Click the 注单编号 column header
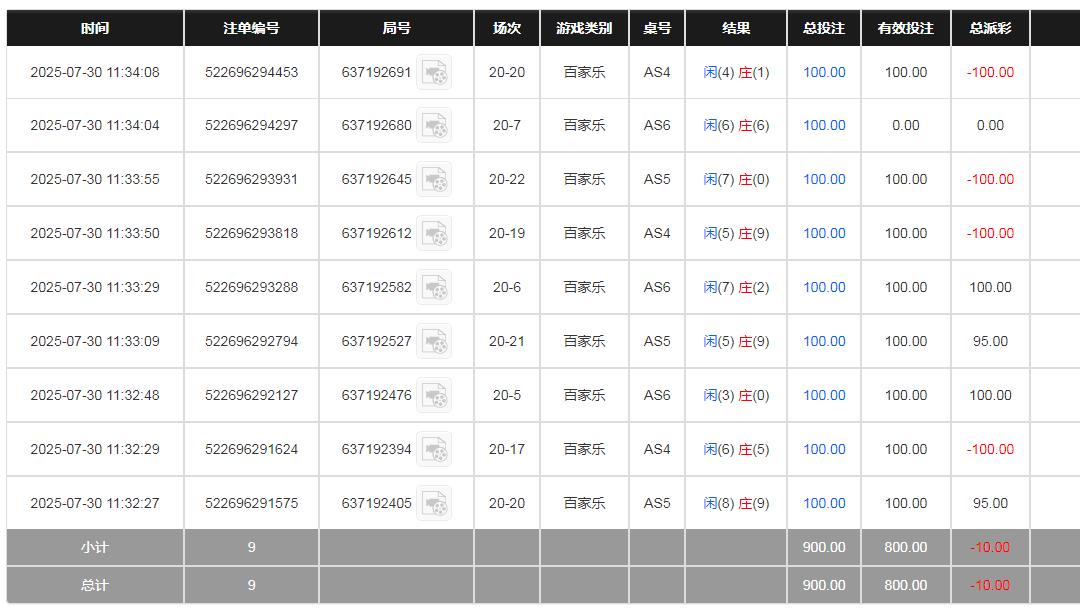 coord(251,29)
